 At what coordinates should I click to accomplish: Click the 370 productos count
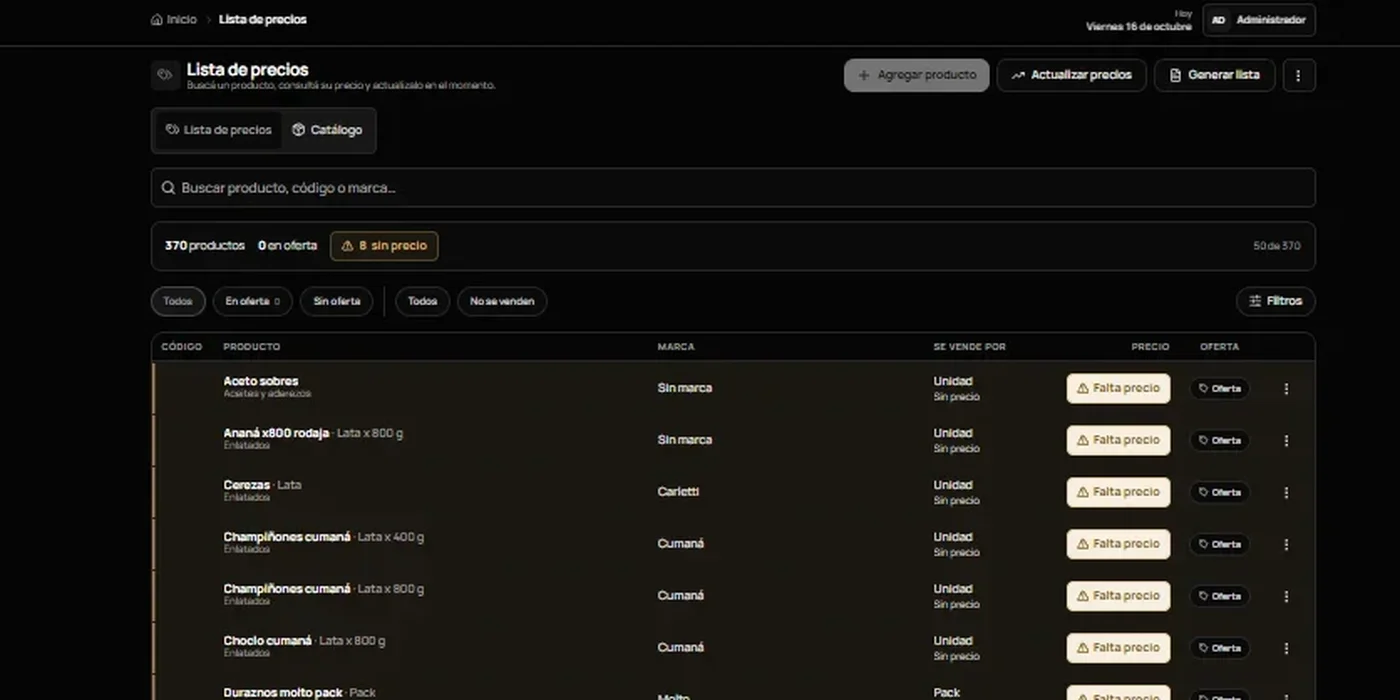pos(205,246)
